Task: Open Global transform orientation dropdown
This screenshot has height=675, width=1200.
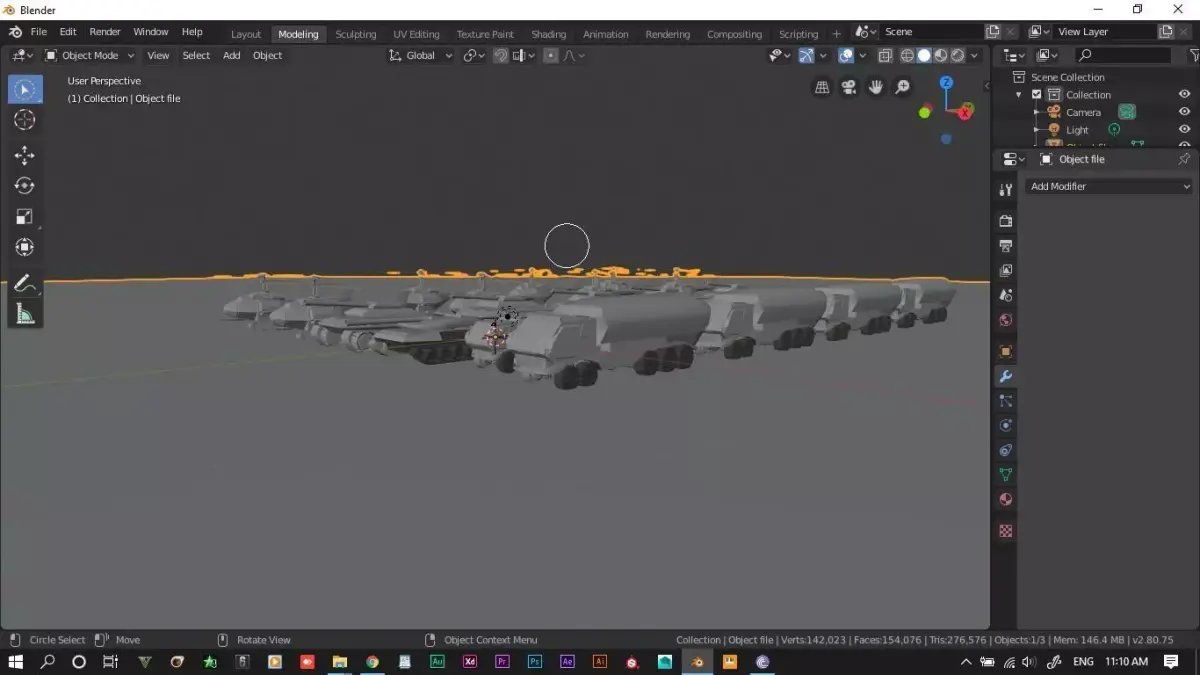Action: 421,56
